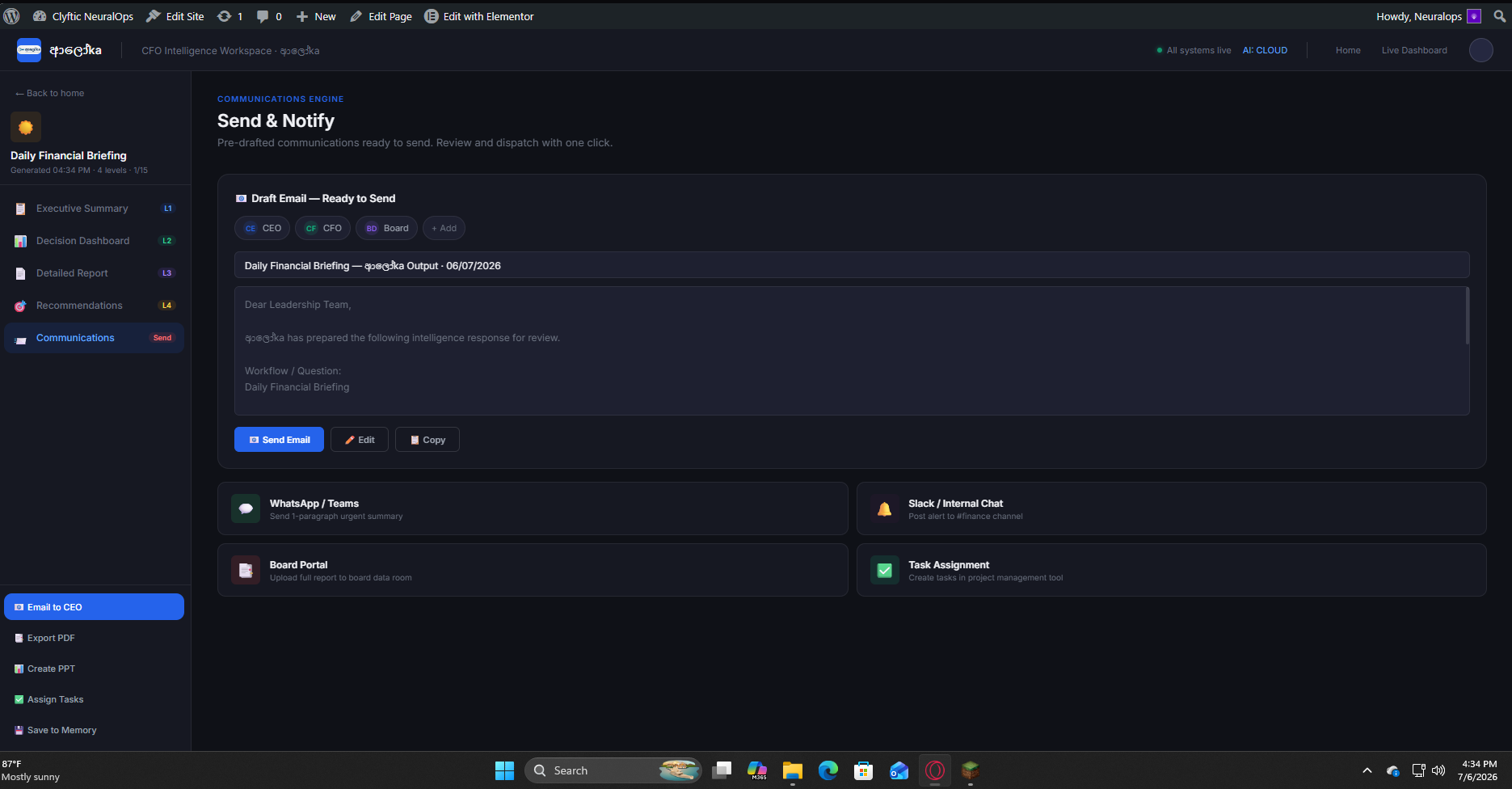Open Recommendations section
Viewport: 1512px width, 789px height.
[95, 306]
